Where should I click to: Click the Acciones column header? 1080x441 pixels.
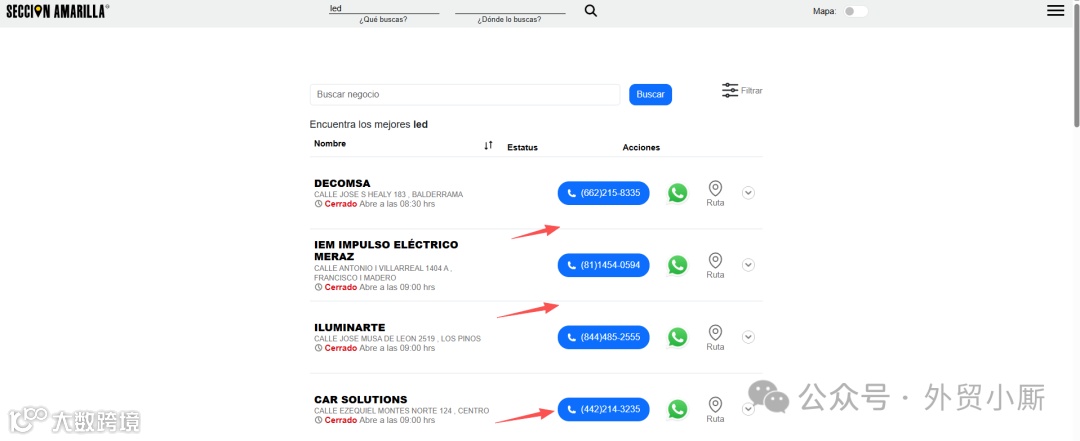(x=641, y=147)
